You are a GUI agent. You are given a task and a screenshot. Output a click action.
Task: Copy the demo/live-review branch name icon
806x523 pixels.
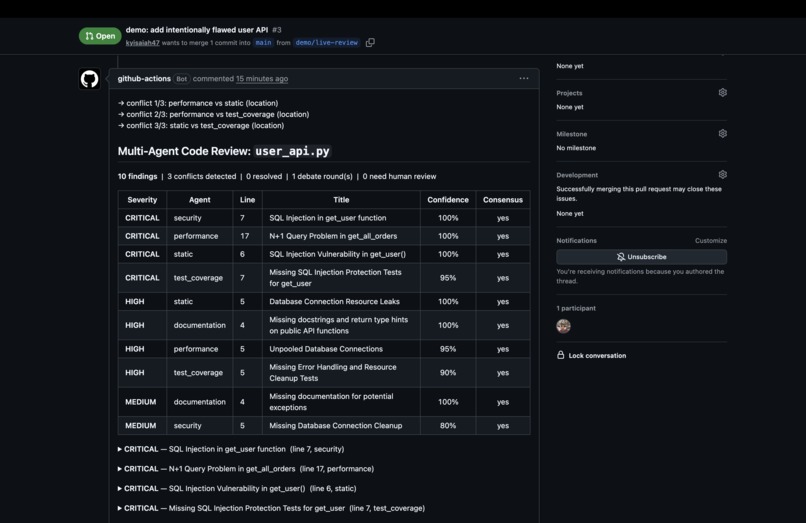(x=370, y=43)
